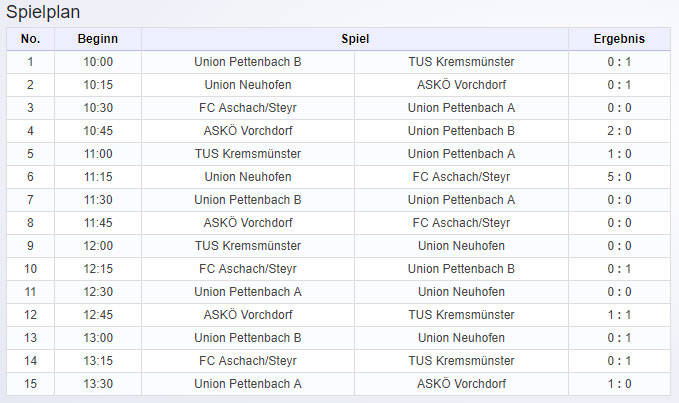
Task: Click the Spiel column header
Action: pyautogui.click(x=355, y=39)
